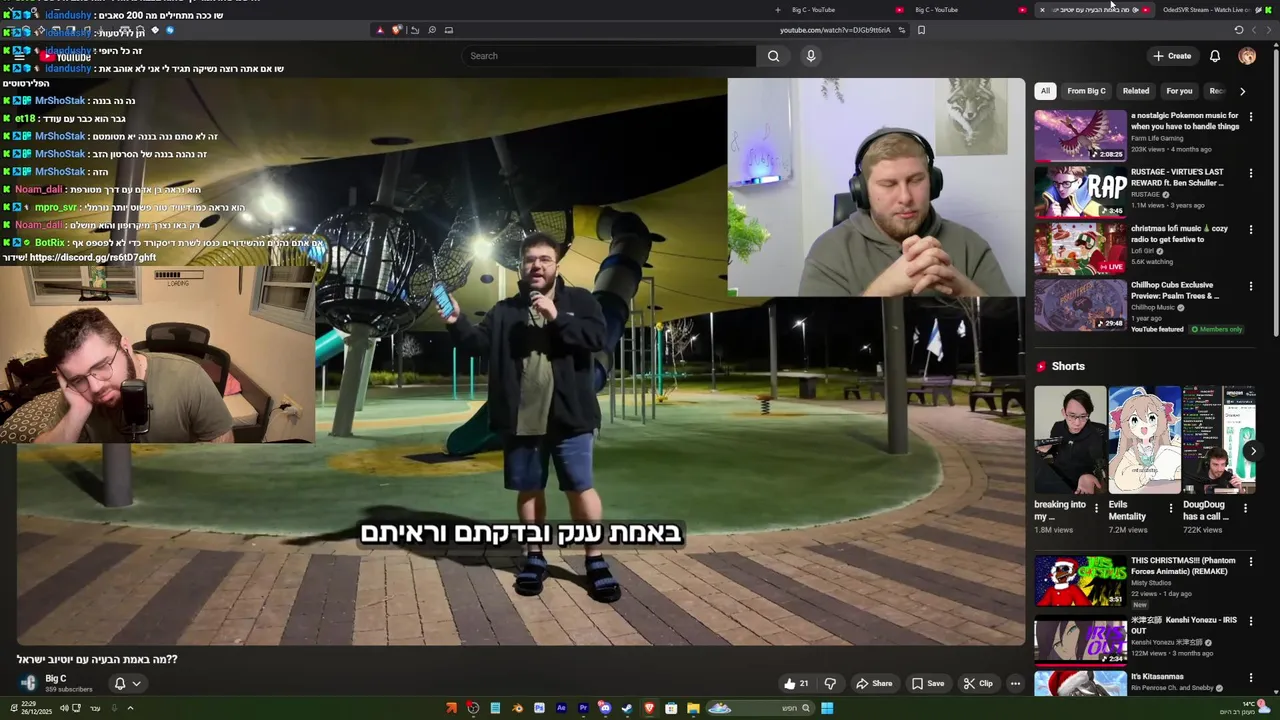Select the All filter chip

coord(1045,91)
